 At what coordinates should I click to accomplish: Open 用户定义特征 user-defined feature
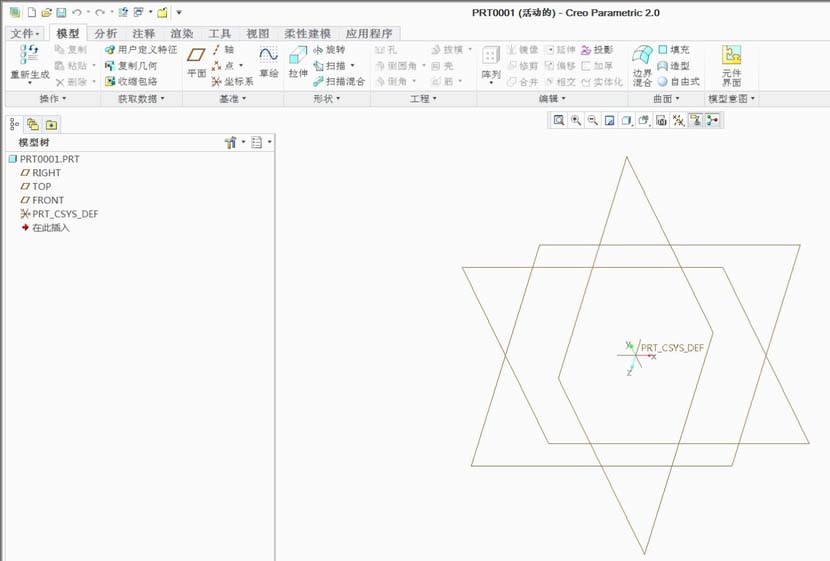(141, 50)
